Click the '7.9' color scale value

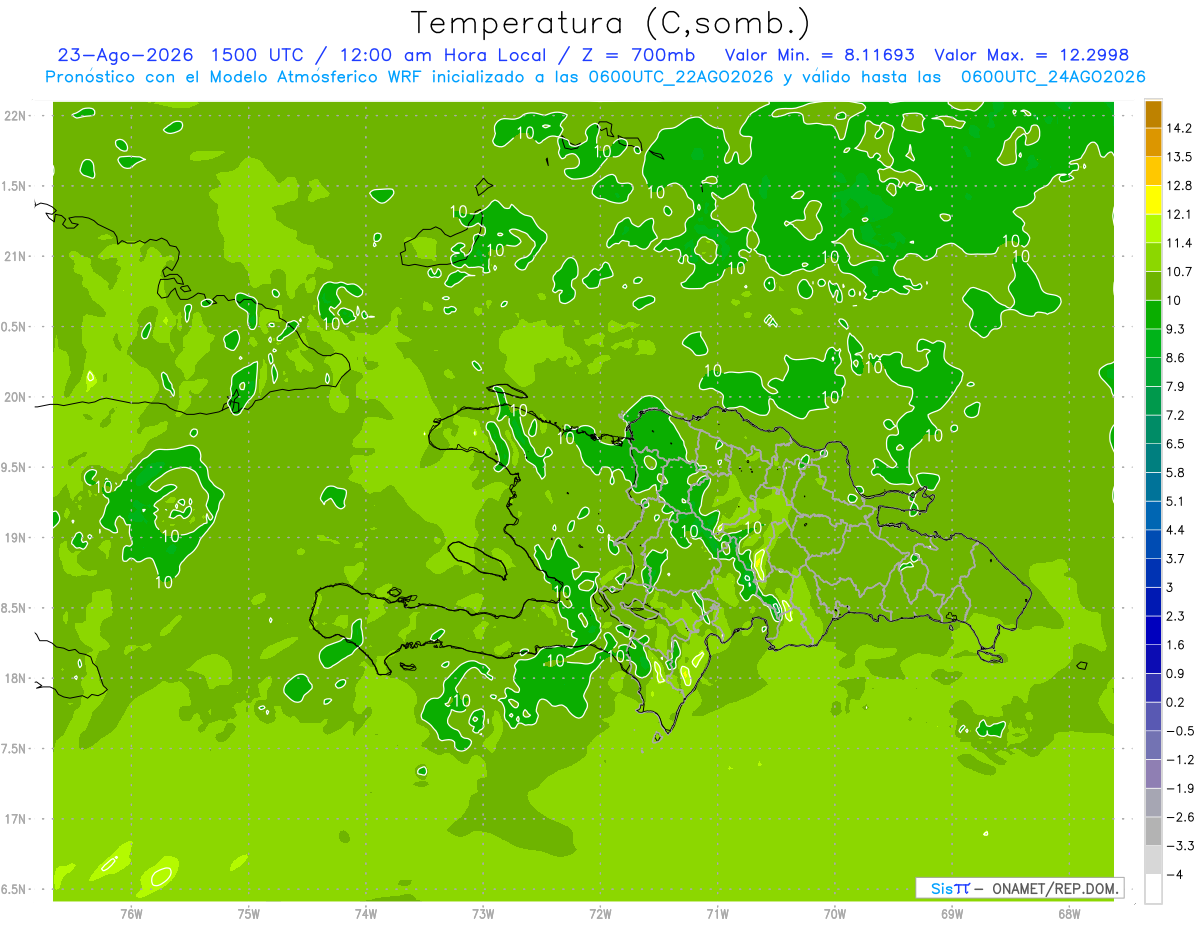pos(1176,386)
